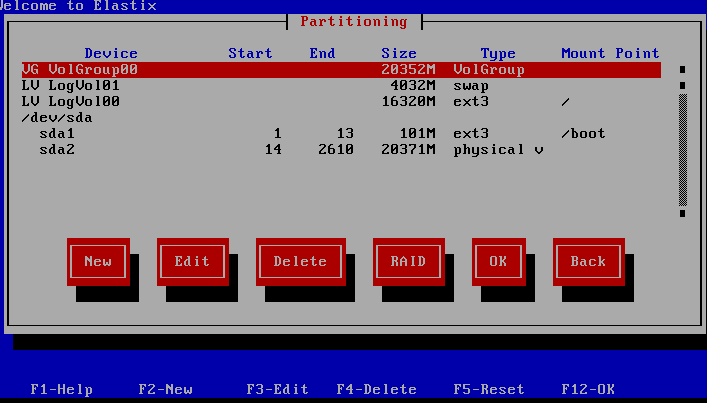
Task: Click the F1-Help hint in footer
Action: click(x=62, y=389)
